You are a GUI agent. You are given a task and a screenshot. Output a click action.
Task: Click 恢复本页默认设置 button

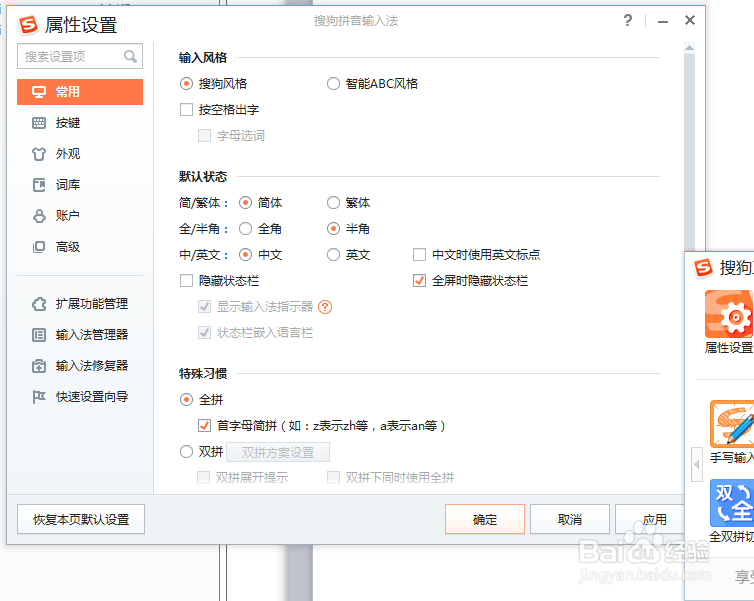pyautogui.click(x=81, y=519)
